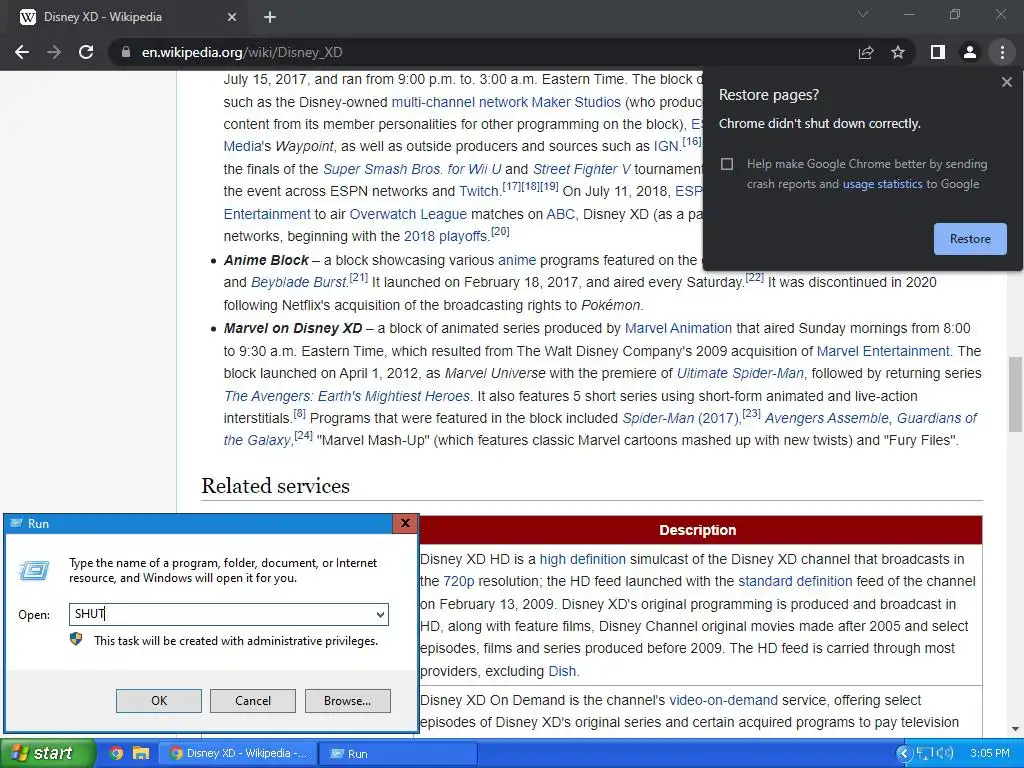Expand the Run Open dropdown arrow

point(380,615)
